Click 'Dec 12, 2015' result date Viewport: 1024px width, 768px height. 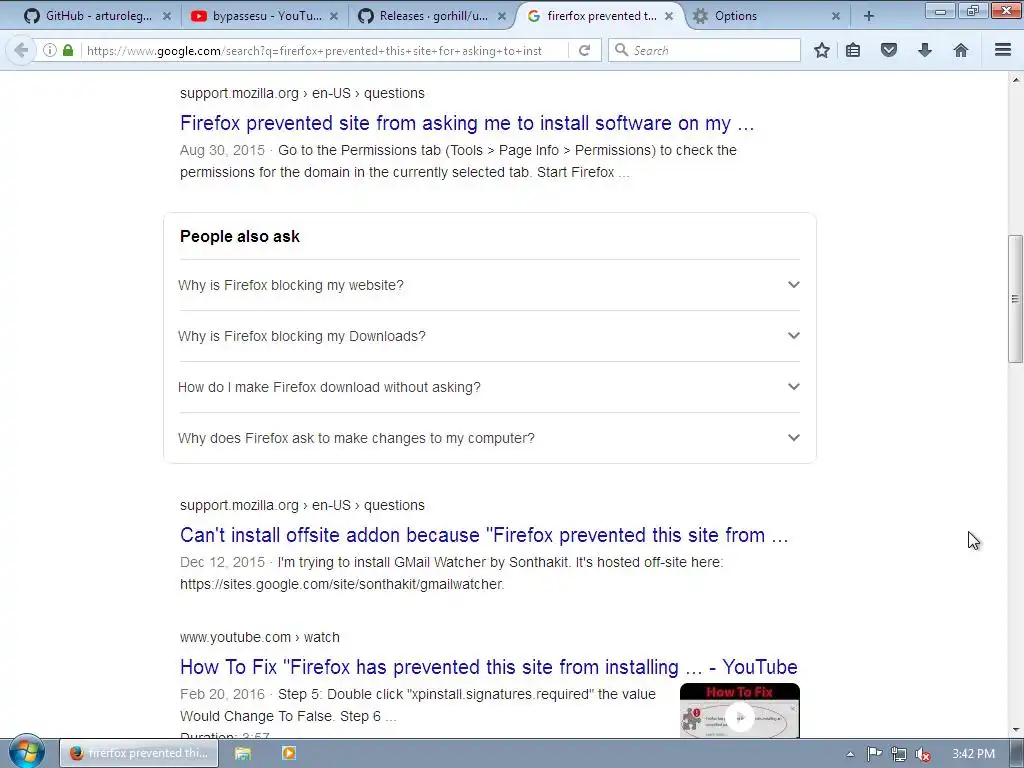point(222,562)
